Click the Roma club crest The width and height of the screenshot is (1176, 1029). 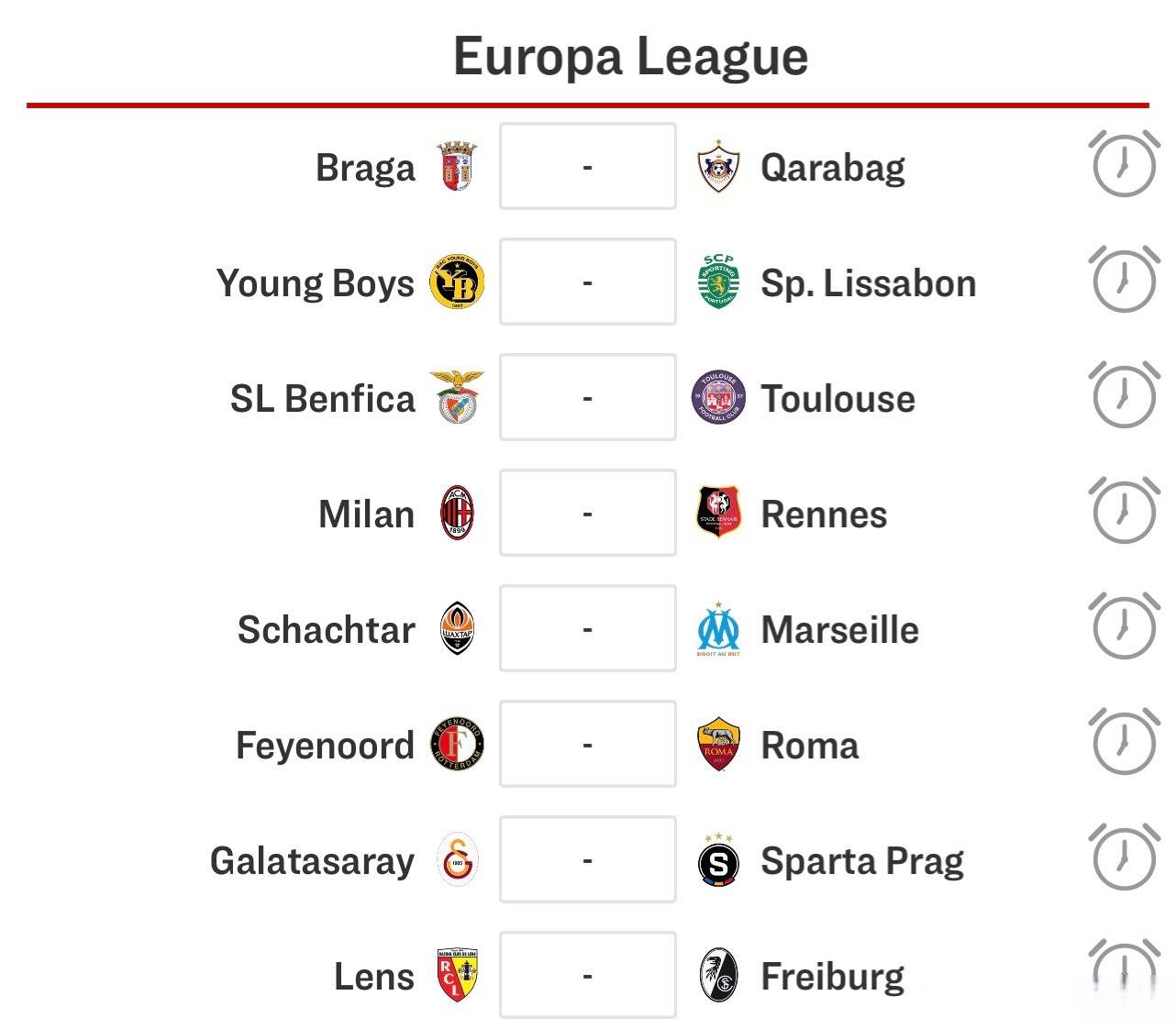[x=718, y=745]
